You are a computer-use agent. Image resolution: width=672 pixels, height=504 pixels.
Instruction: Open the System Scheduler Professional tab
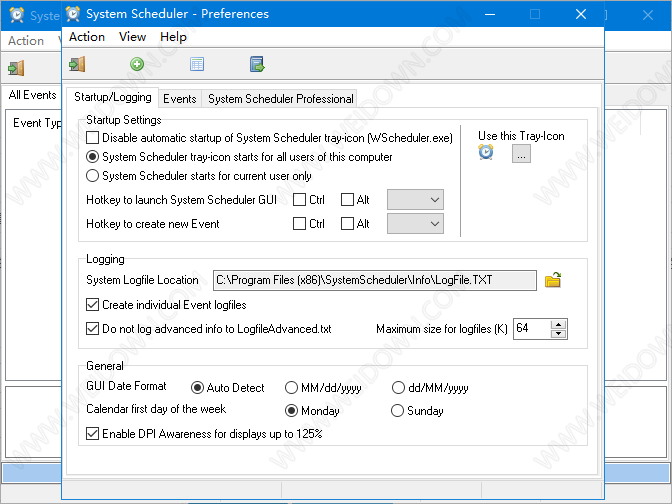(280, 99)
